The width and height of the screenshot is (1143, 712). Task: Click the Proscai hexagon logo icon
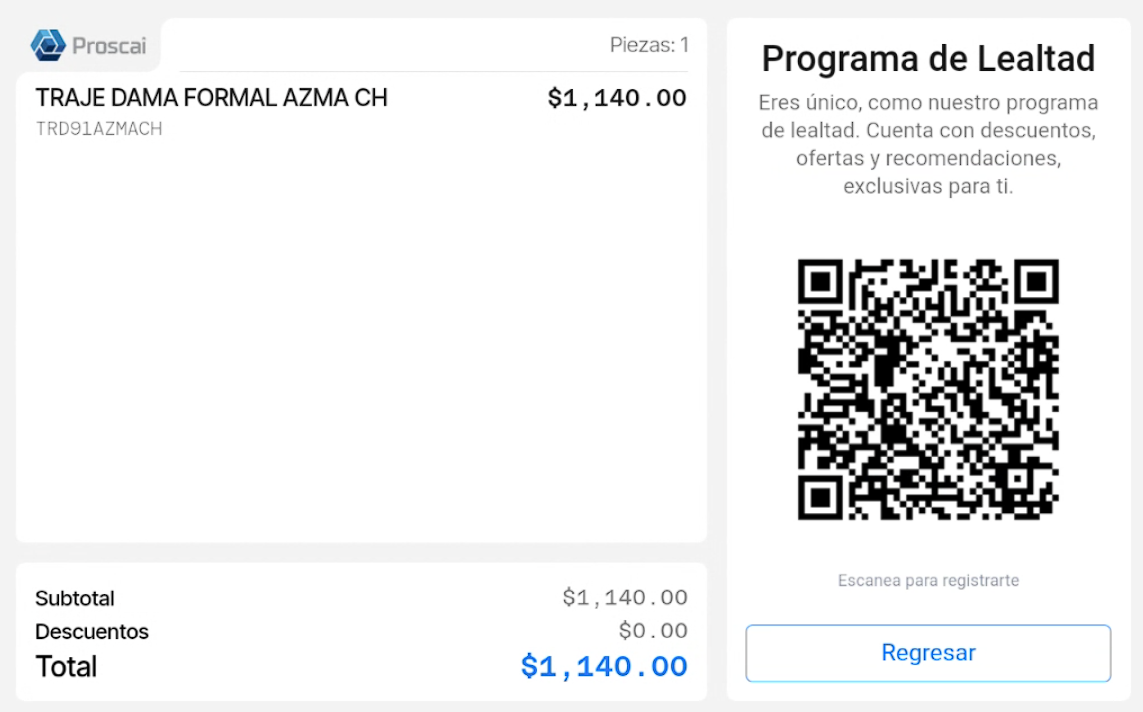48,45
